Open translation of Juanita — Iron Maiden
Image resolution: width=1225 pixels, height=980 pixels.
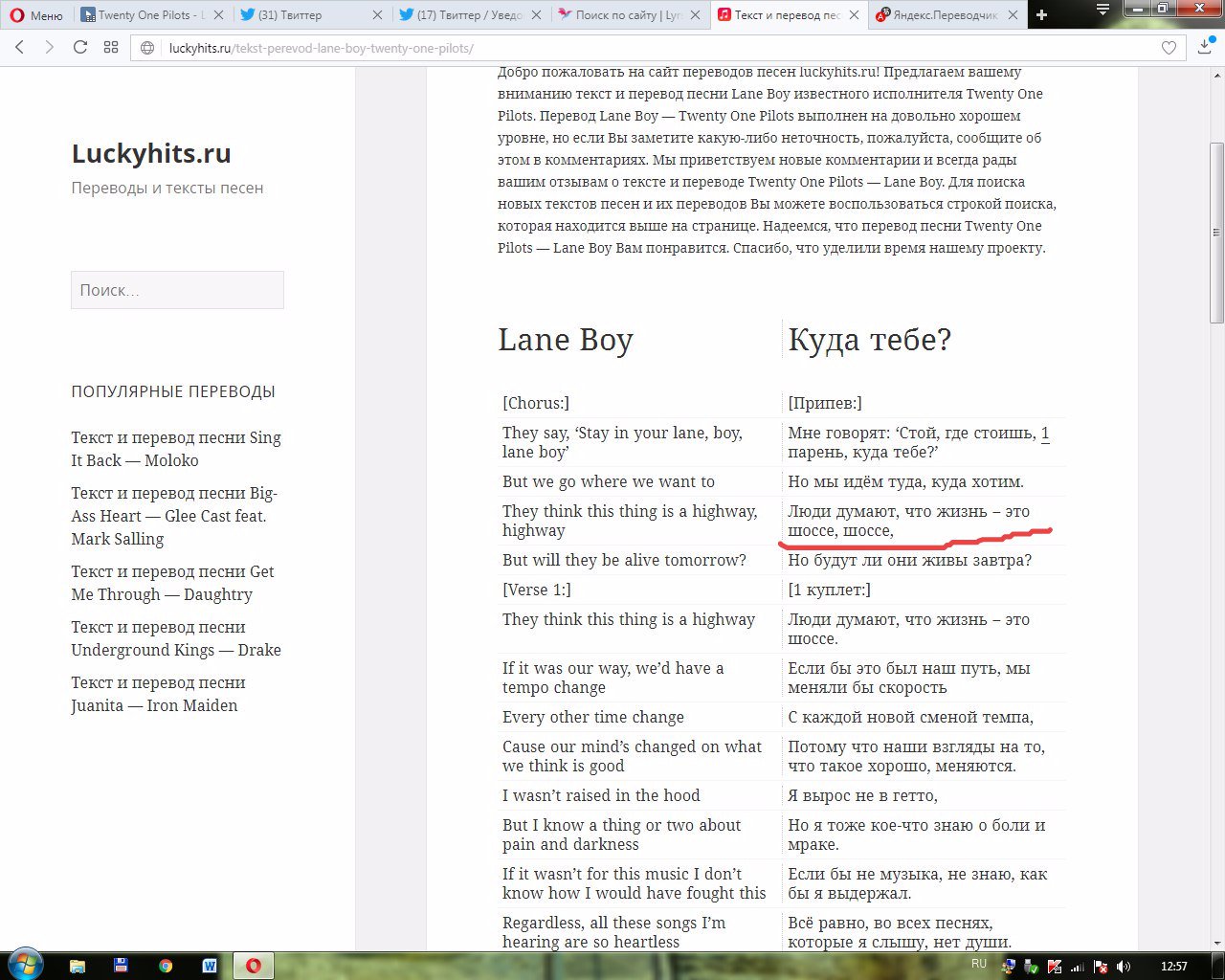pos(158,694)
